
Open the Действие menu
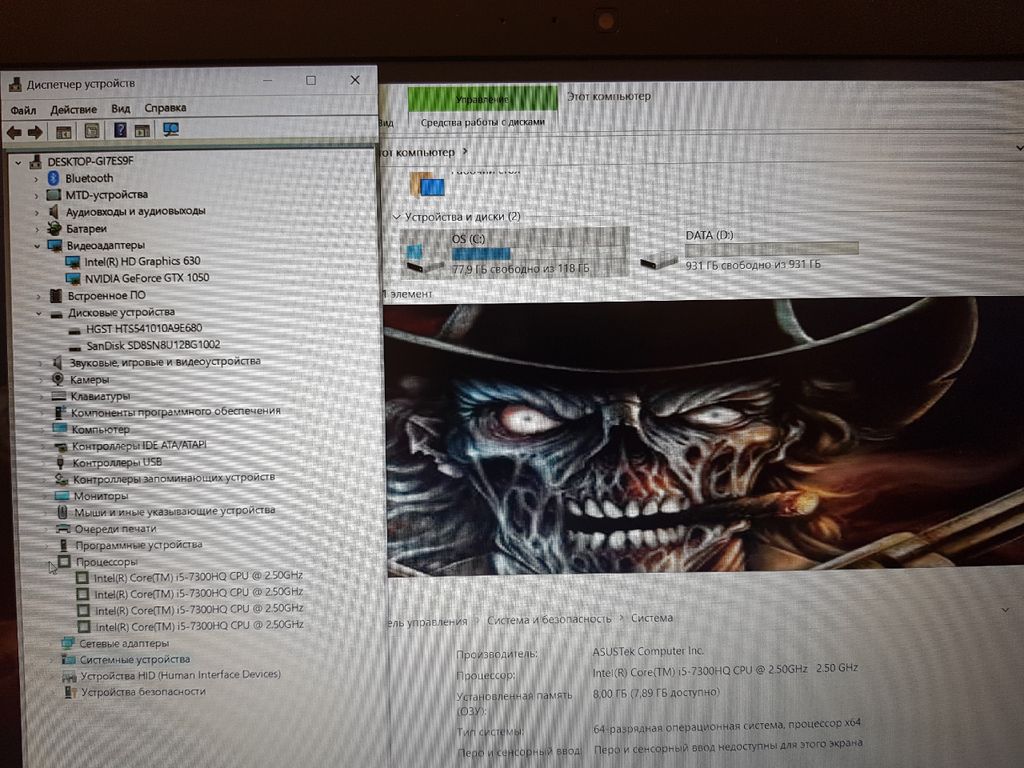coord(73,109)
